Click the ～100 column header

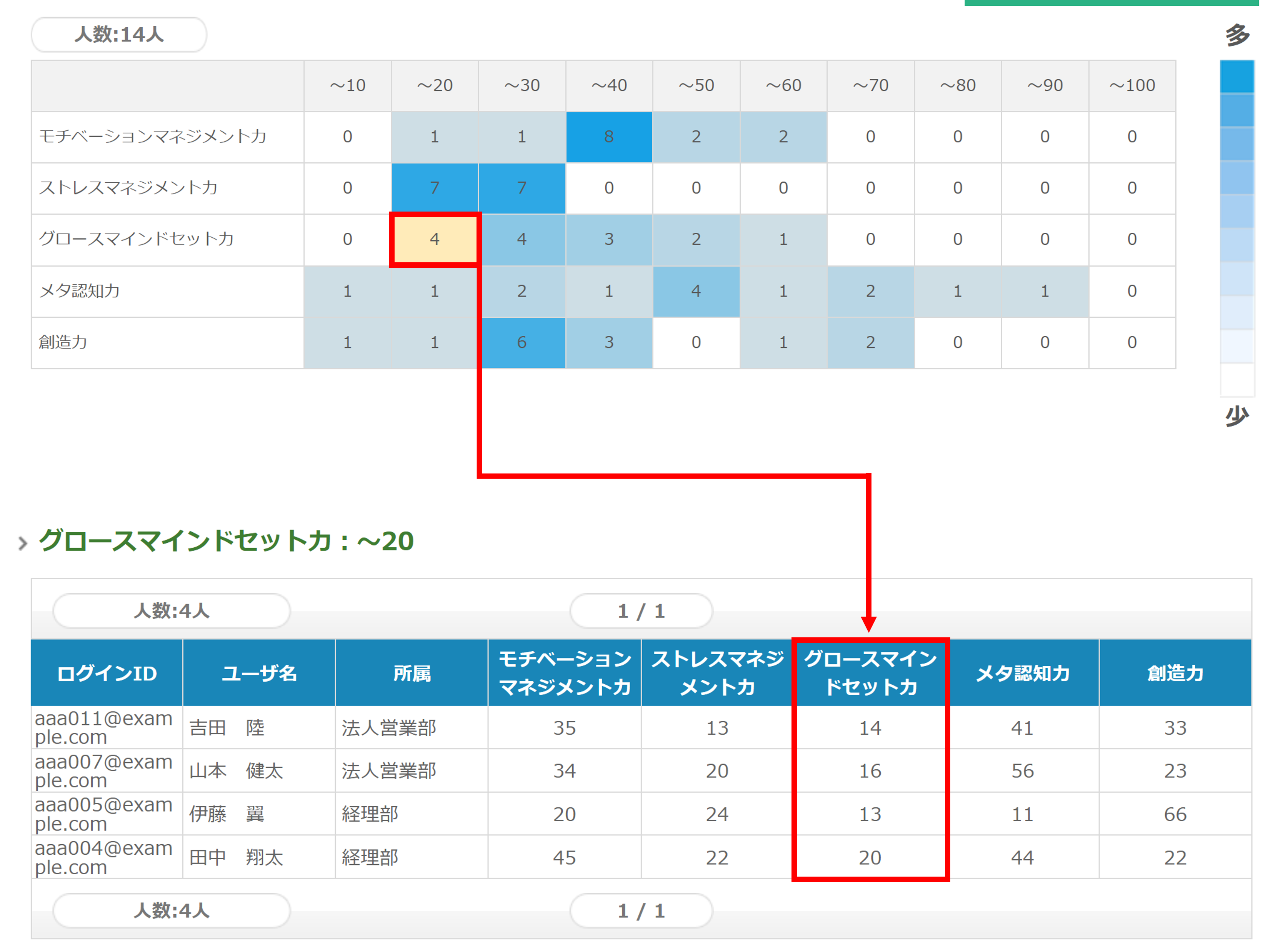pos(1132,86)
